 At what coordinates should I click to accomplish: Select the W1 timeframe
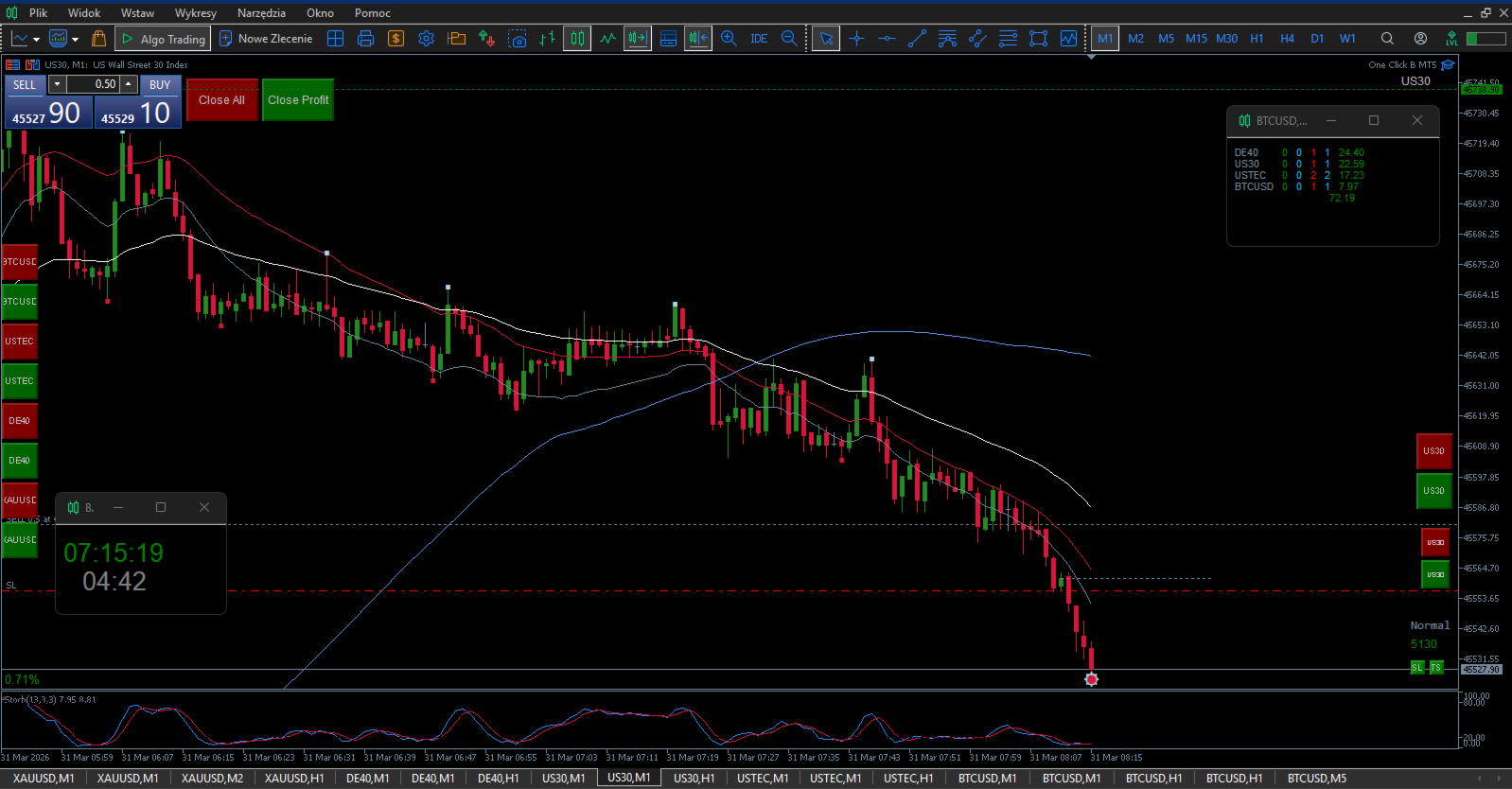tap(1347, 39)
